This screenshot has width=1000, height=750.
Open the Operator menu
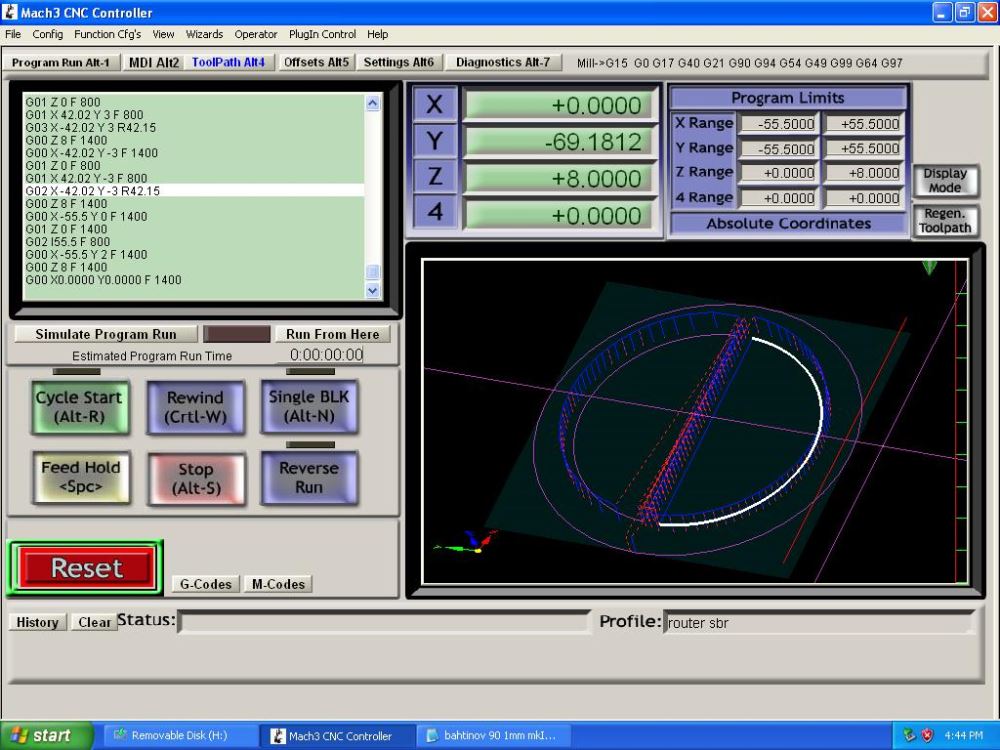[256, 34]
